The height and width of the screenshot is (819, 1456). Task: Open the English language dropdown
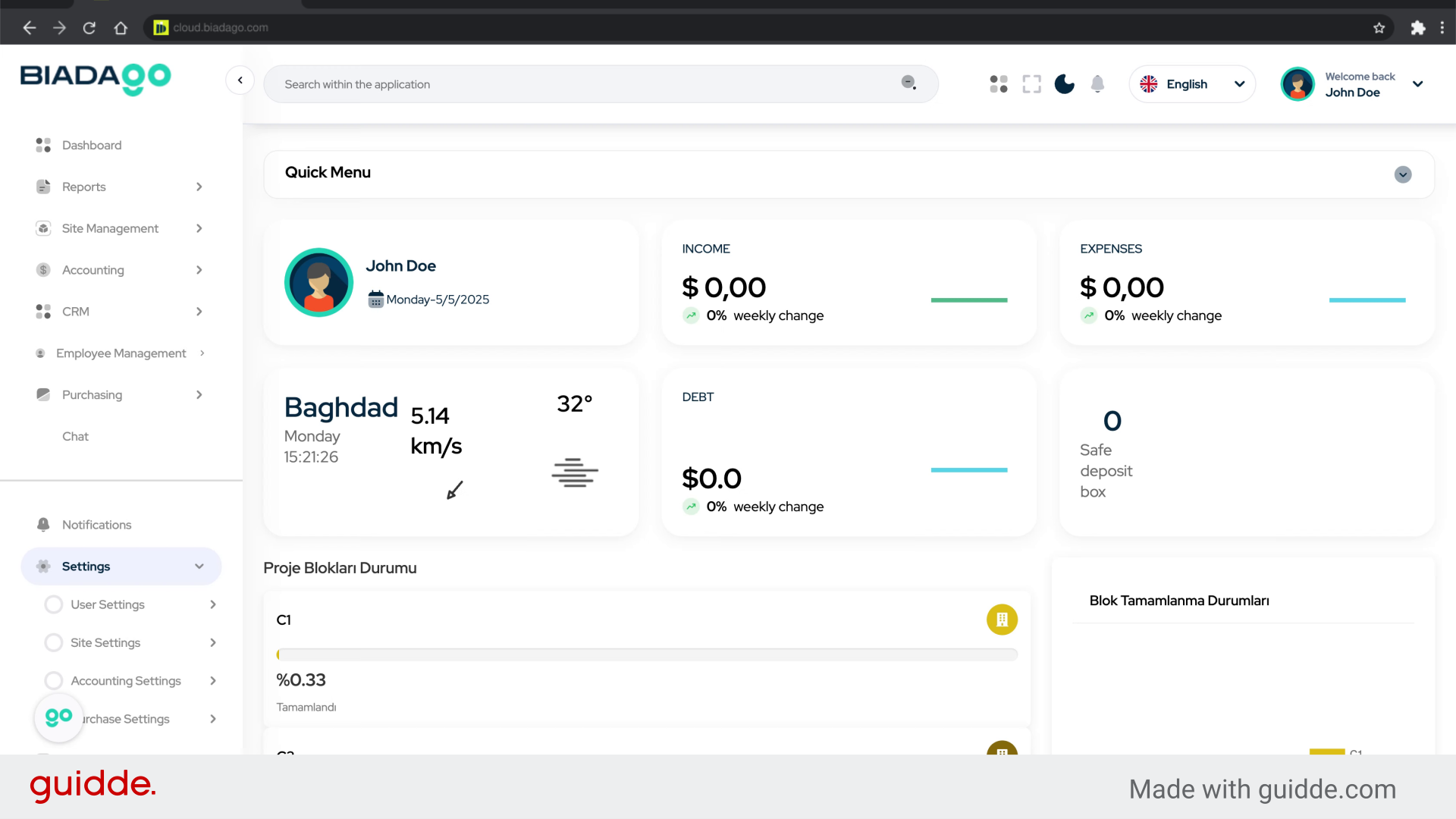1192,84
